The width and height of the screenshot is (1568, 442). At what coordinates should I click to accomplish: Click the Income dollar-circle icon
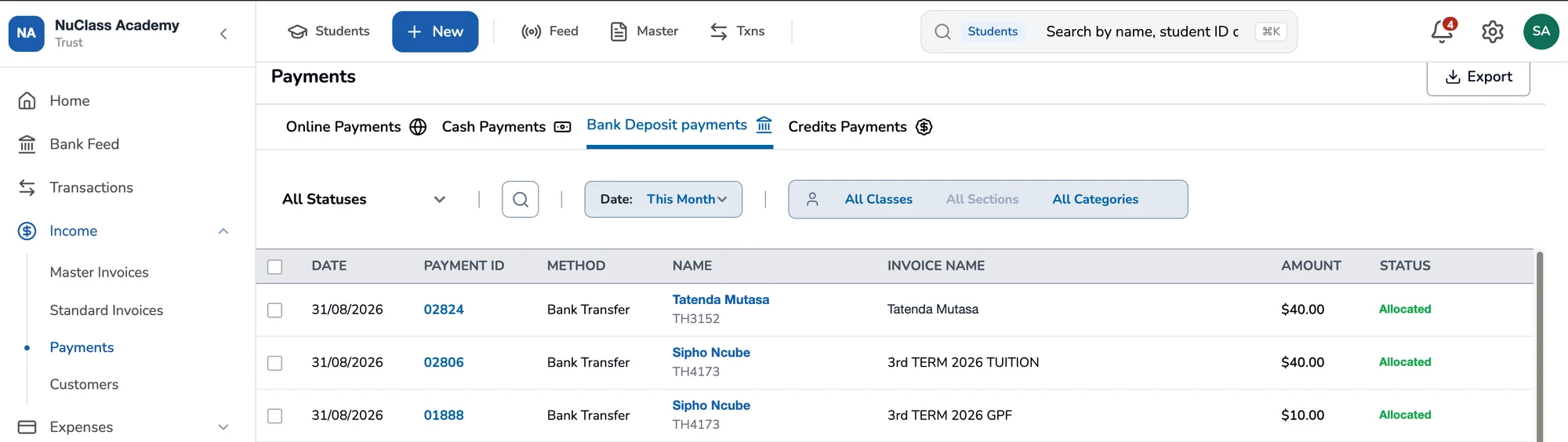tap(27, 230)
